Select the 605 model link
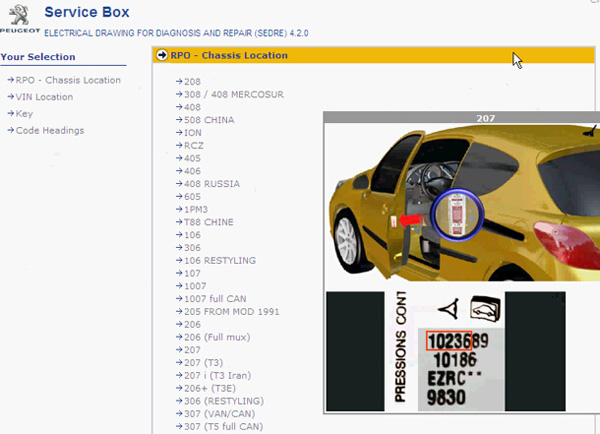 (192, 197)
